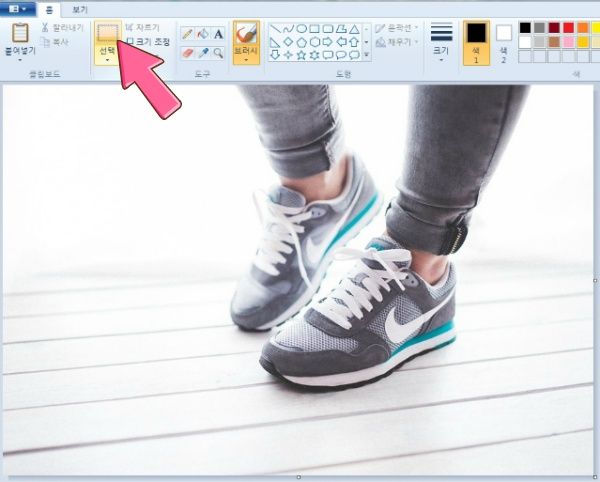This screenshot has height=482, width=600.
Task: Pick the Rounded rectangle shape
Action: pyautogui.click(x=328, y=29)
